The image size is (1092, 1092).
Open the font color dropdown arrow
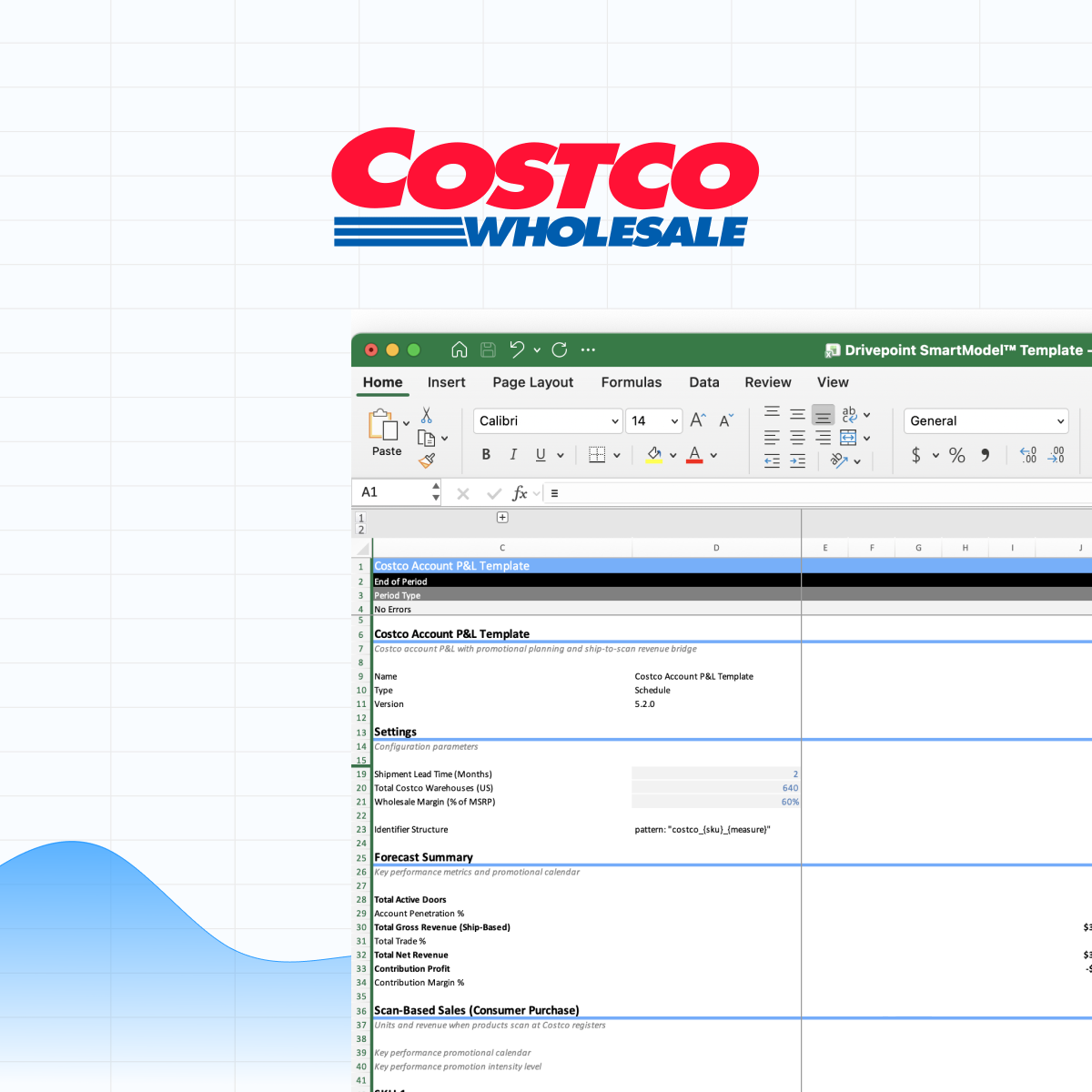pyautogui.click(x=713, y=455)
